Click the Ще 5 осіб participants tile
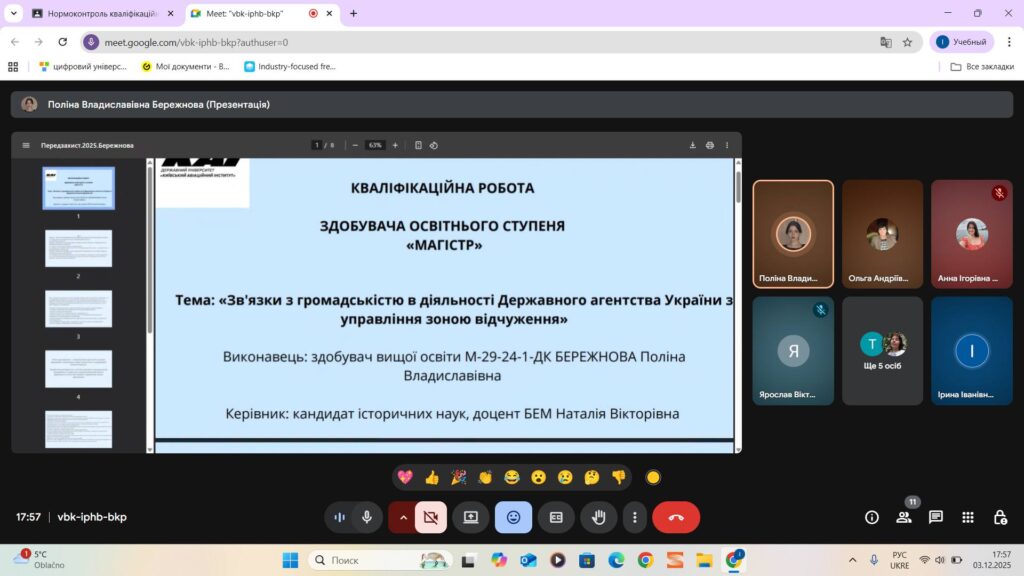Viewport: 1024px width, 576px height. coord(882,350)
